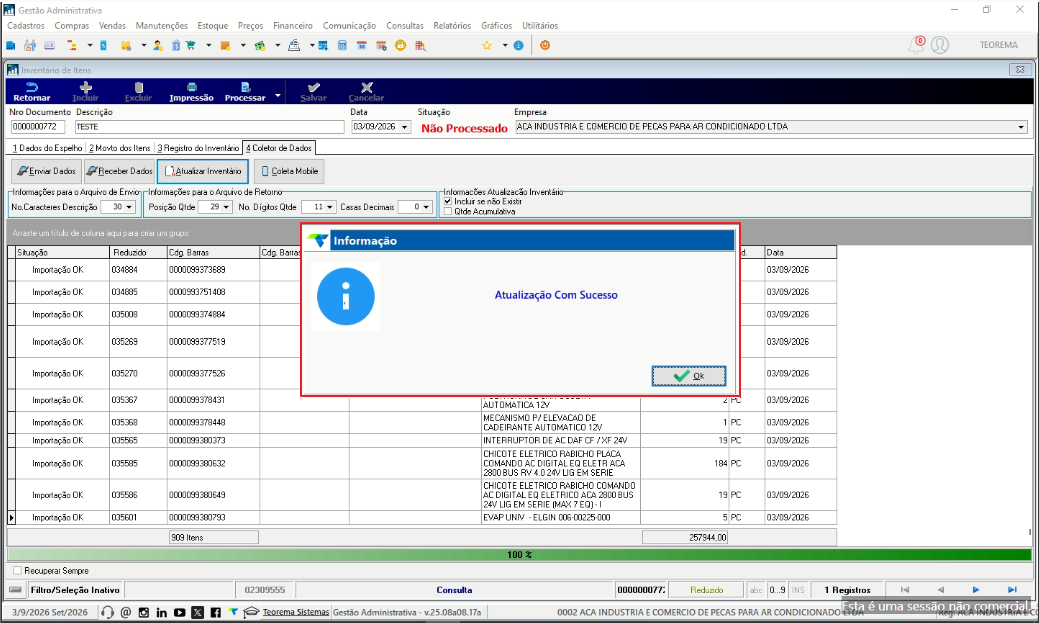1039x623 pixels.
Task: Expand the No. Dígitos Qtde dropdown
Action: [x=329, y=207]
